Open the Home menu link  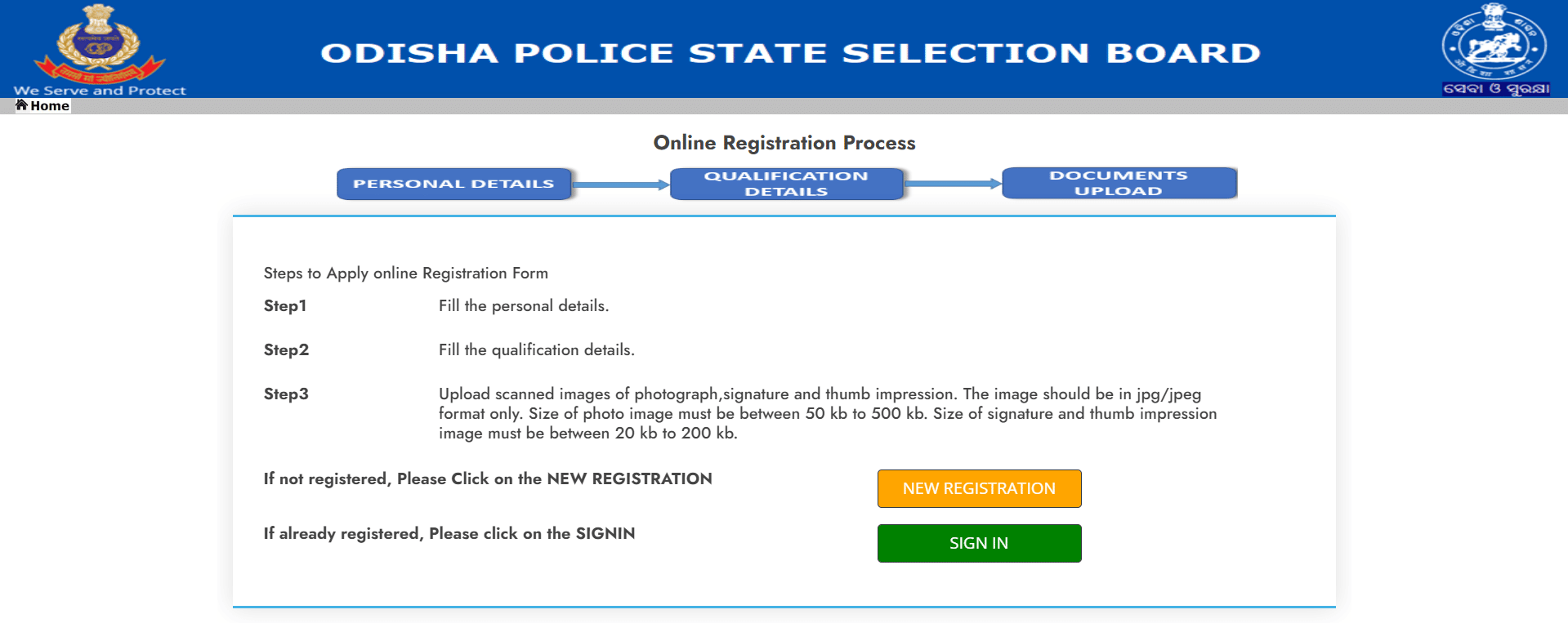[42, 105]
